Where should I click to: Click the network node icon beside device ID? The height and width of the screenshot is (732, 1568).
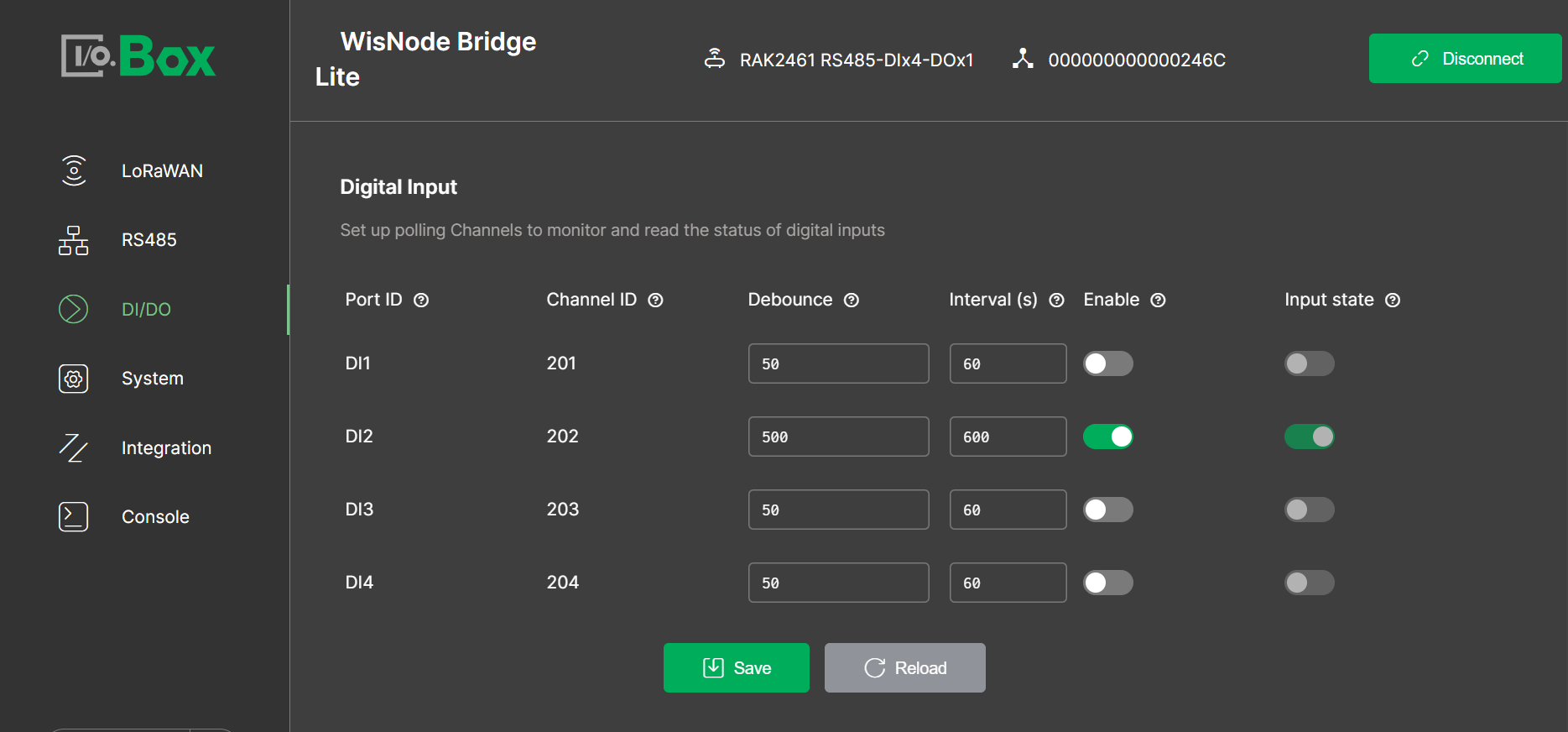[1023, 59]
